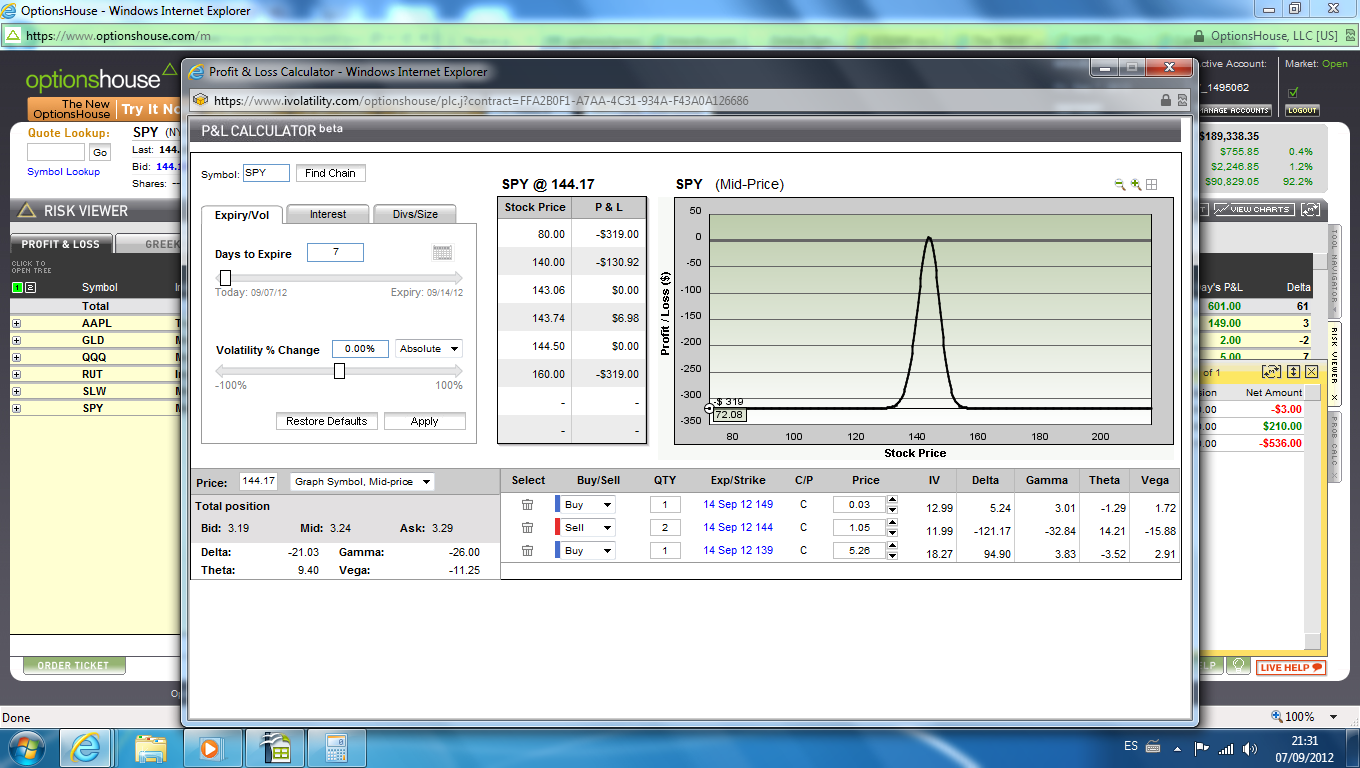Screen dimensions: 1360x768
Task: Expand the AAPL row in Risk Viewer
Action: pos(16,324)
